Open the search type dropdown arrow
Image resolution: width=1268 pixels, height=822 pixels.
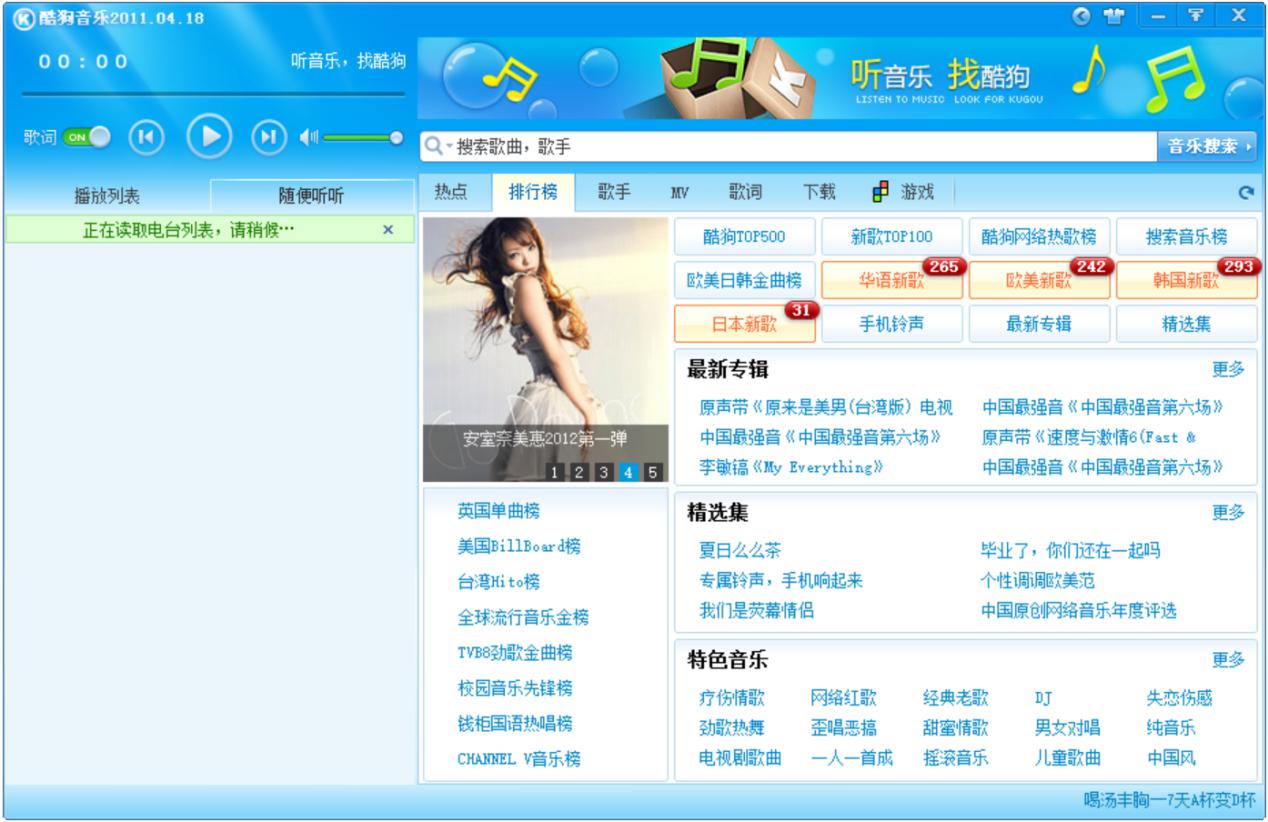click(450, 147)
